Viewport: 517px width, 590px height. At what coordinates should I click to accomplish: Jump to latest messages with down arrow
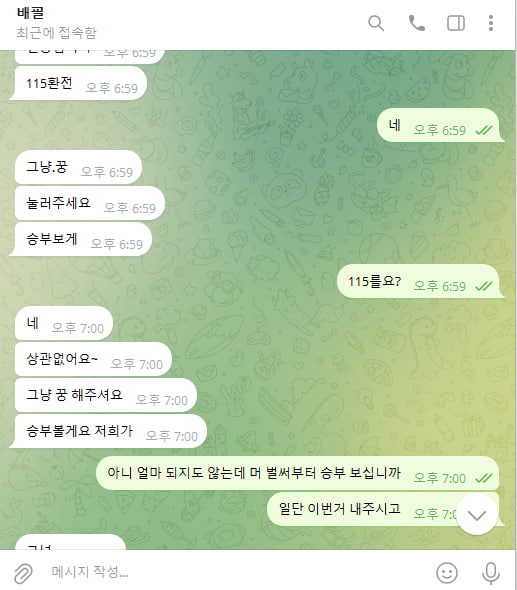(x=477, y=515)
